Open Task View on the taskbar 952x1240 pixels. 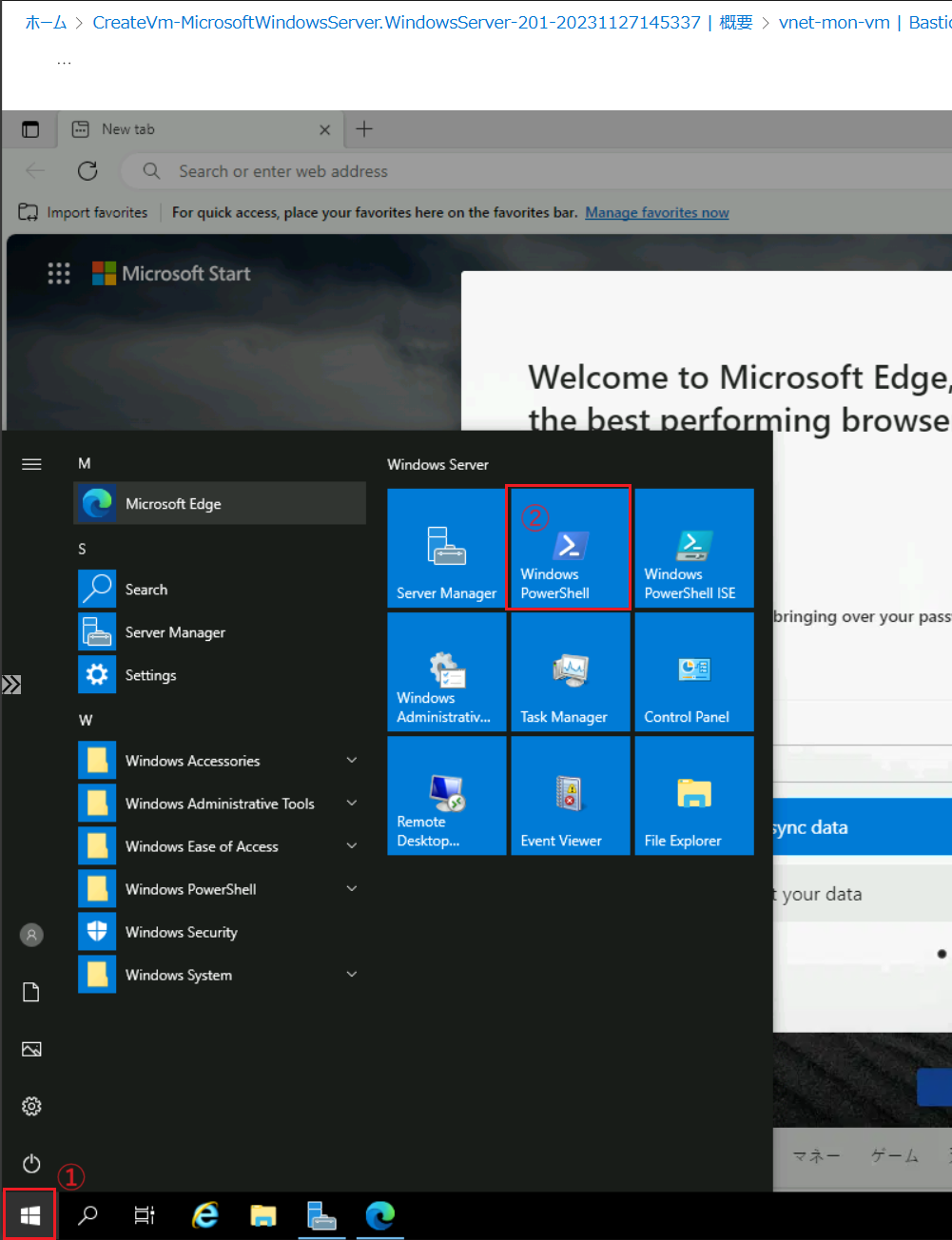coord(145,1214)
